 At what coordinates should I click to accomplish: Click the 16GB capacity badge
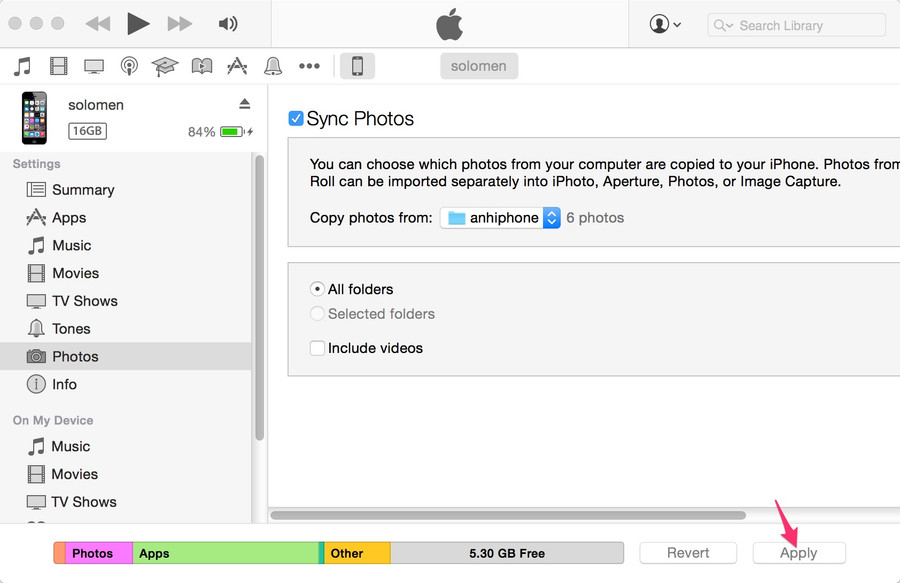tap(87, 131)
